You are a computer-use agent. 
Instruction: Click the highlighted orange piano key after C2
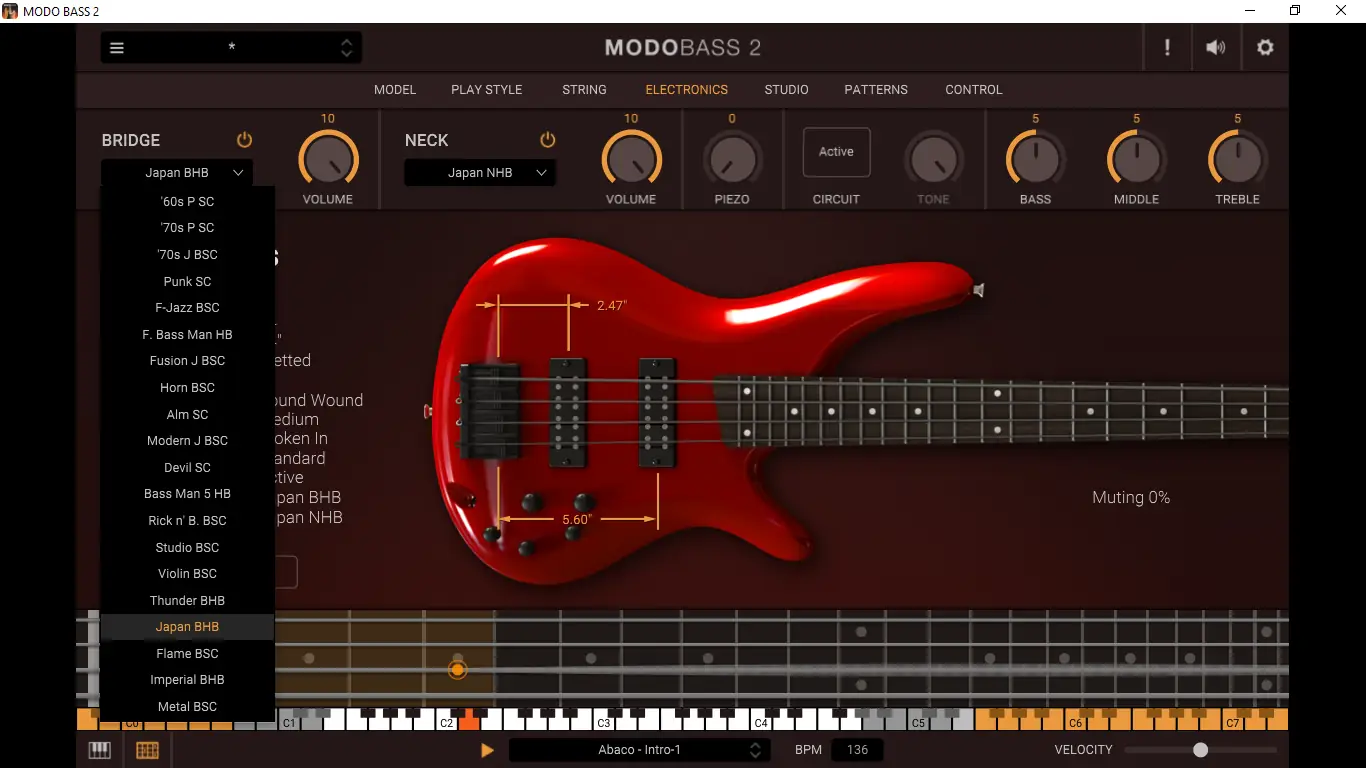469,722
